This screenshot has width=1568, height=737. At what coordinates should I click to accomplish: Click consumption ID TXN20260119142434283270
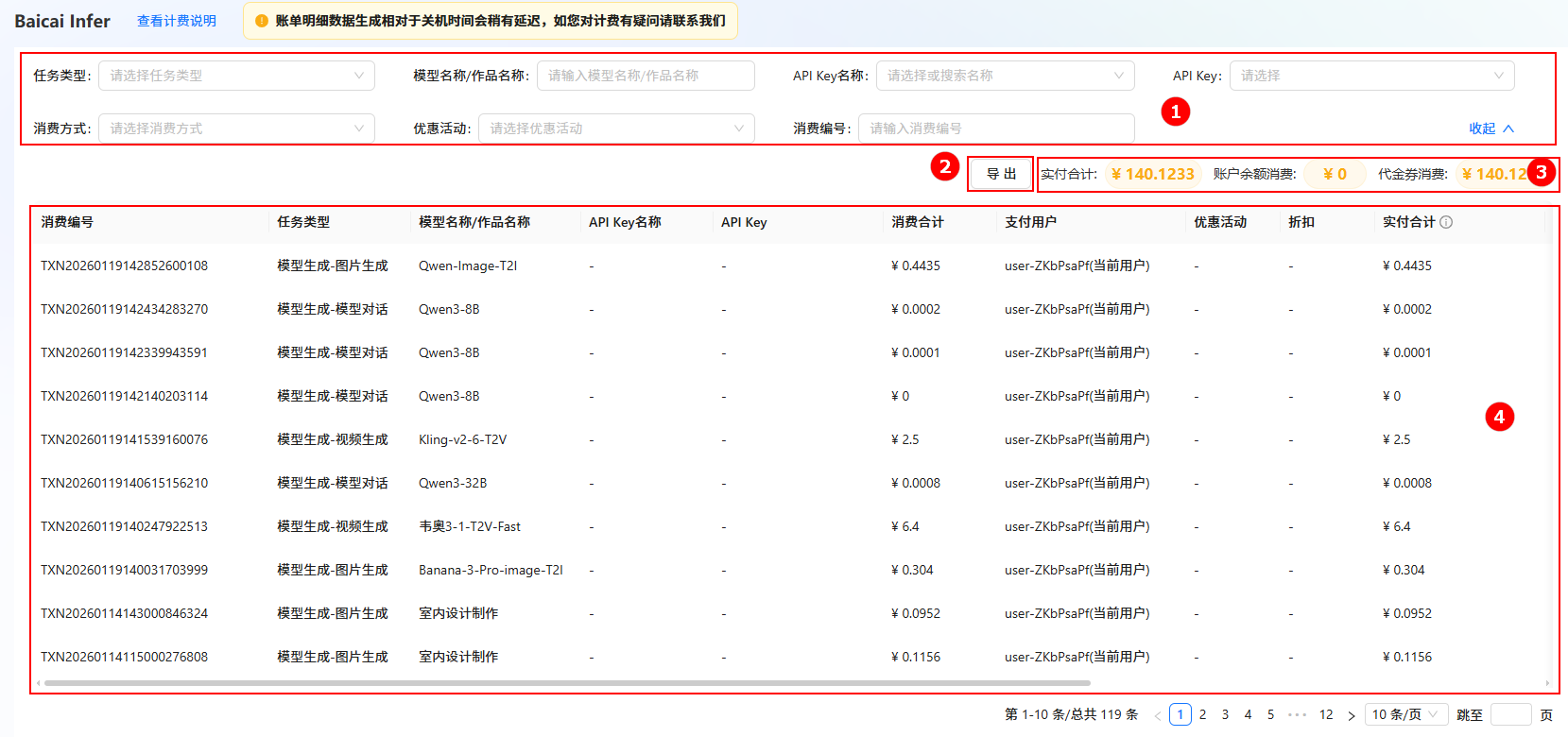pyautogui.click(x=124, y=309)
